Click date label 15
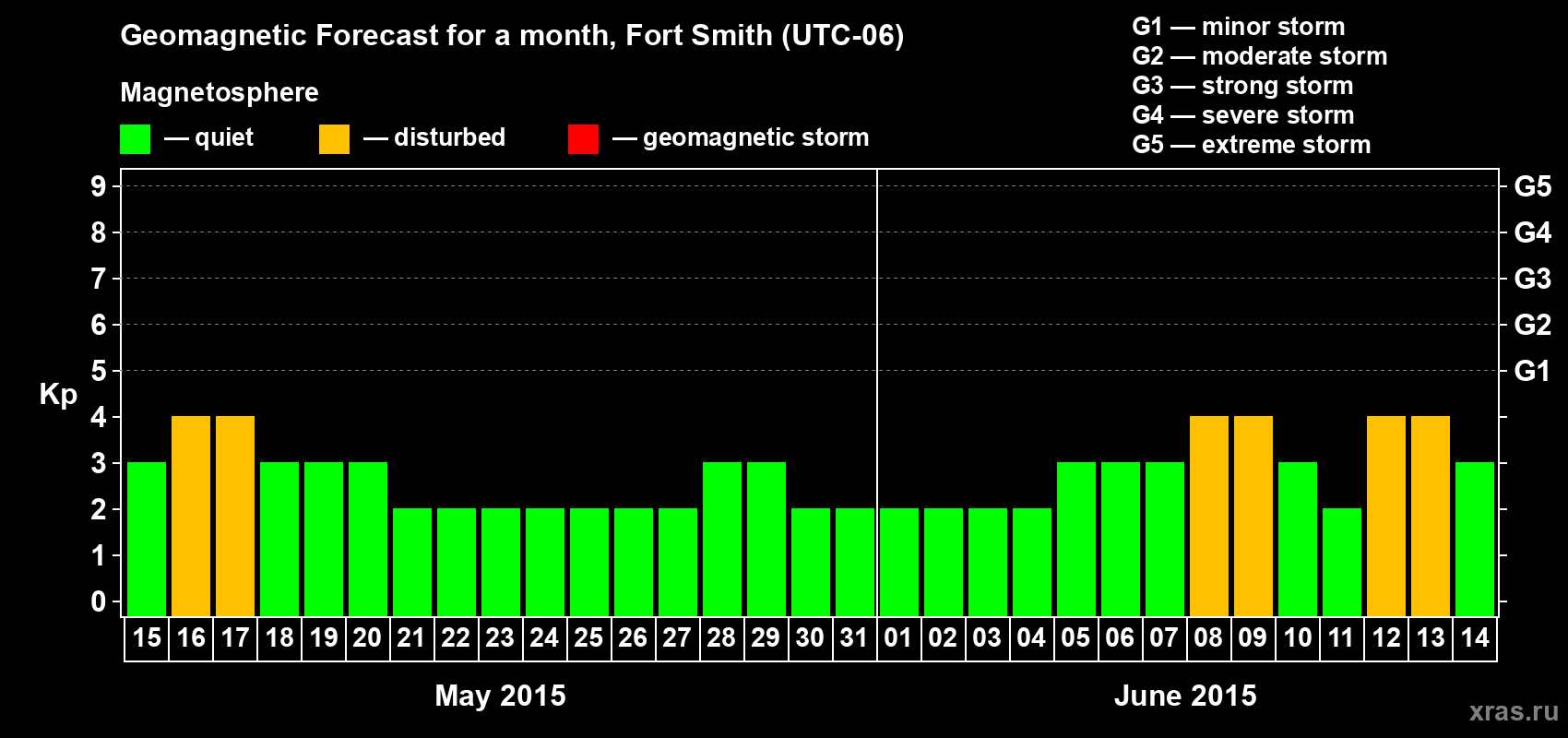1568x738 pixels. 147,637
